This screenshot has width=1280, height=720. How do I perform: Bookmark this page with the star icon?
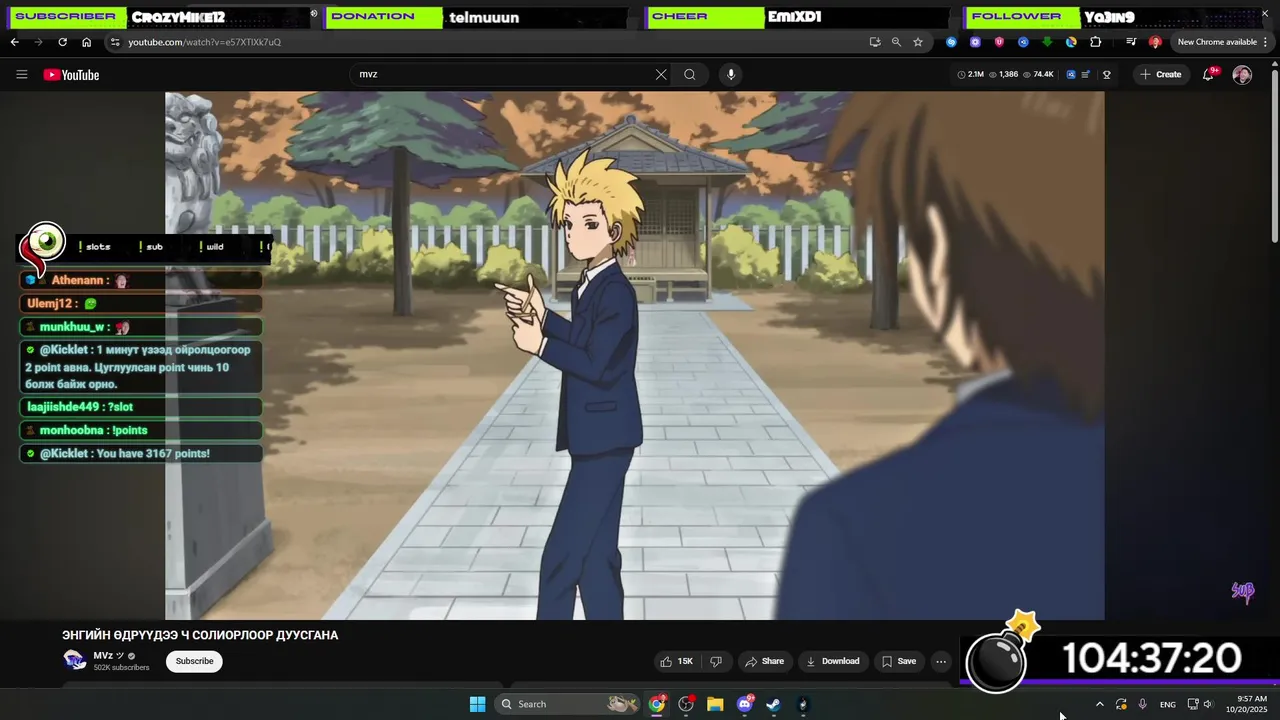click(918, 42)
